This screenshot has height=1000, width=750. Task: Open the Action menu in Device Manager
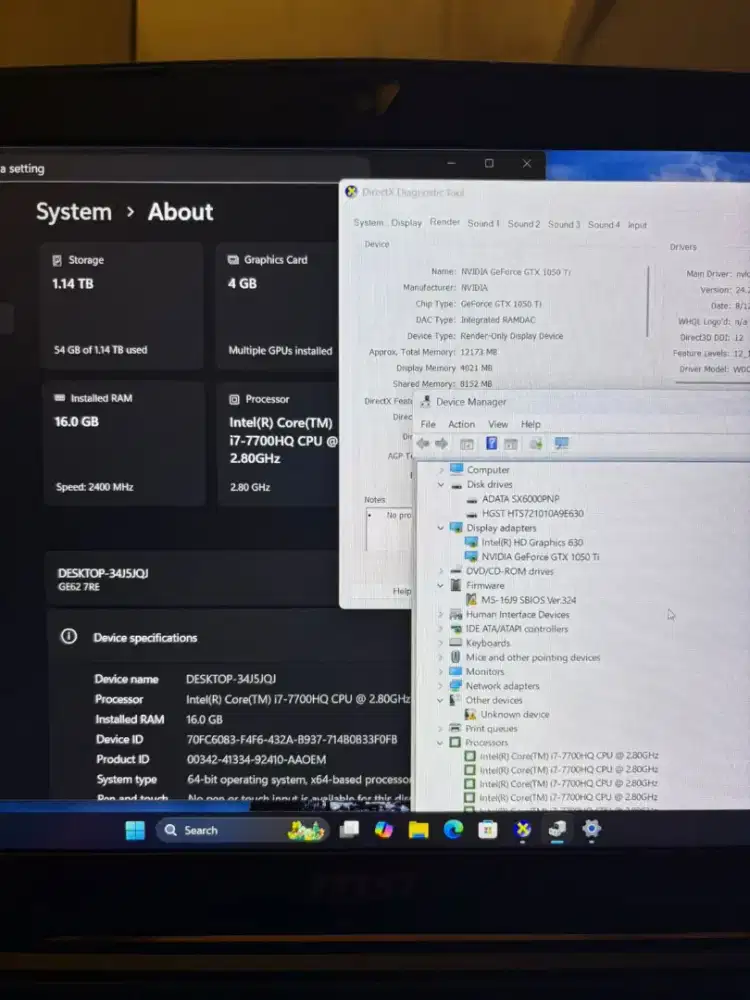pos(461,424)
